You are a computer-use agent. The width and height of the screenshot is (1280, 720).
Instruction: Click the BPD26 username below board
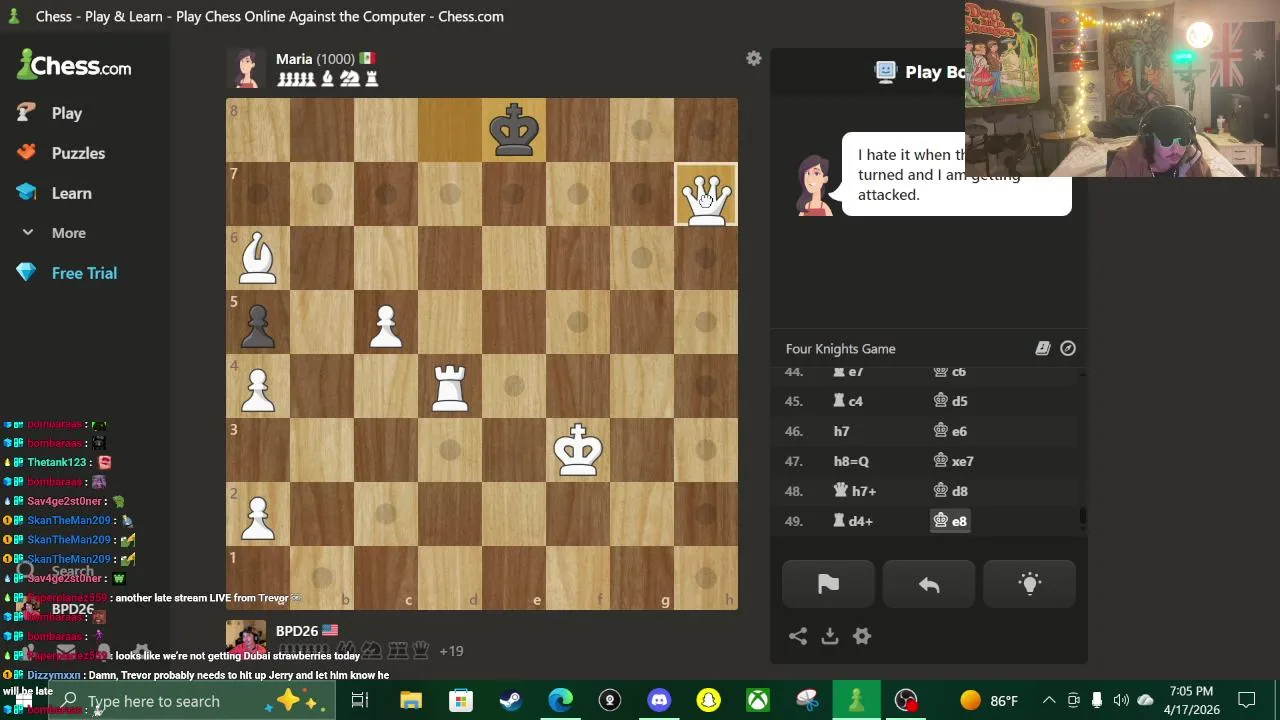pos(297,631)
